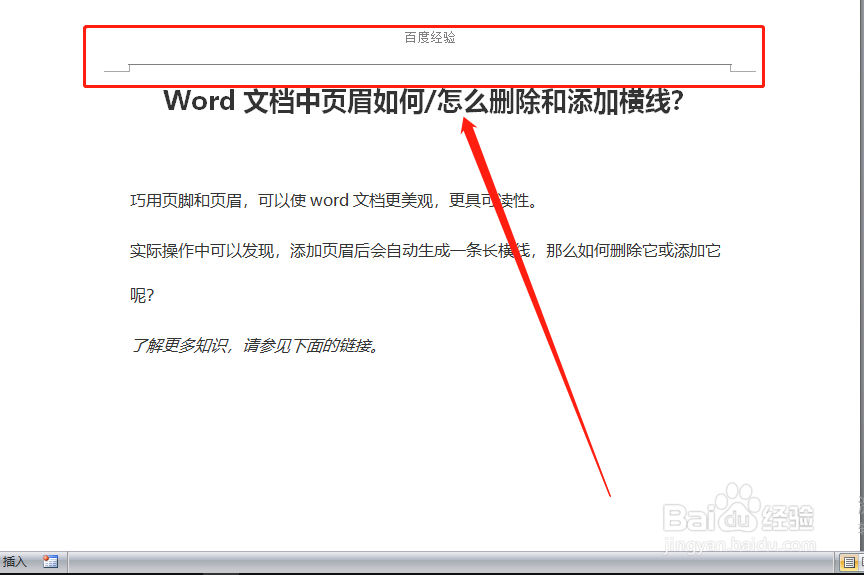Click the paragraph starting with 巧用页脚和页眉

pos(334,200)
